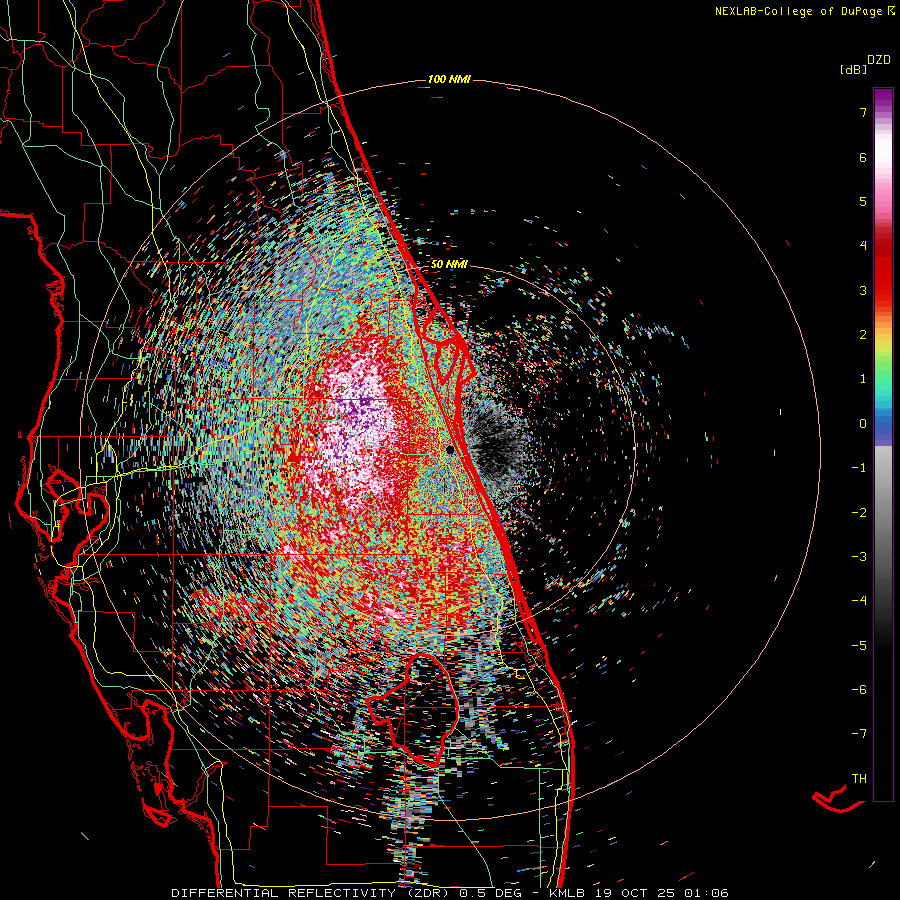Click the black radar site dot
The height and width of the screenshot is (900, 900).
coord(451,450)
